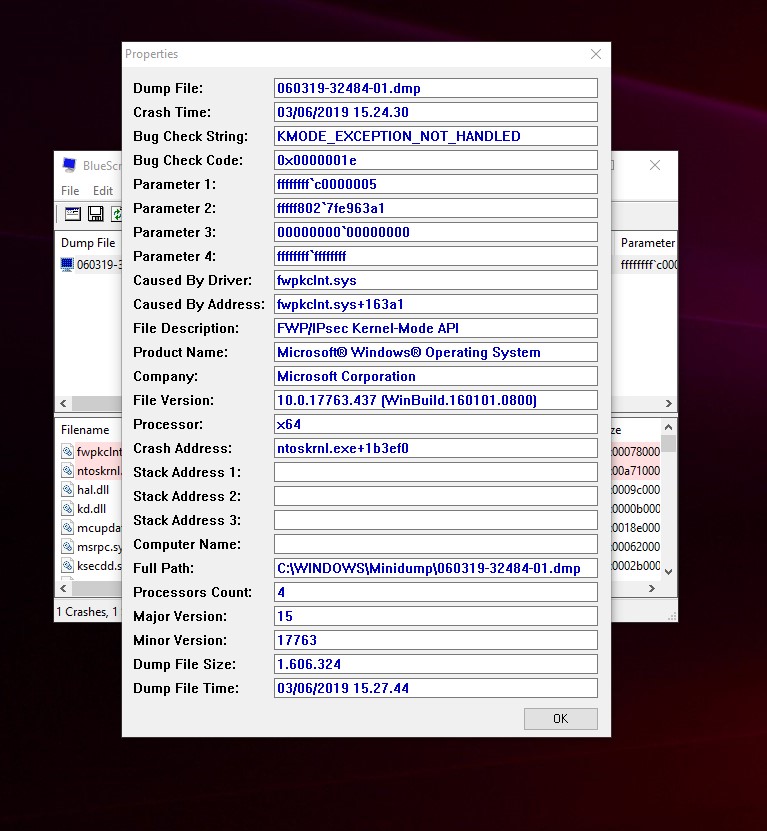Viewport: 767px width, 831px height.
Task: Click OK in the Properties dialog
Action: (560, 719)
